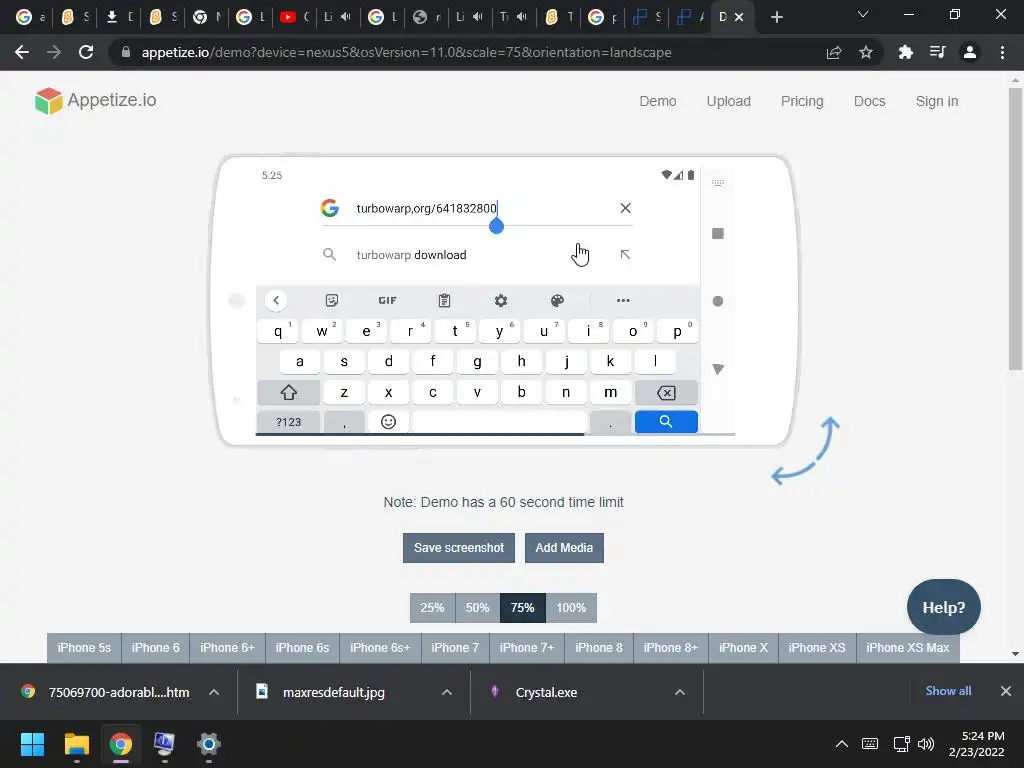This screenshot has height=768, width=1024.
Task: Share this page from the address bar
Action: click(x=834, y=52)
